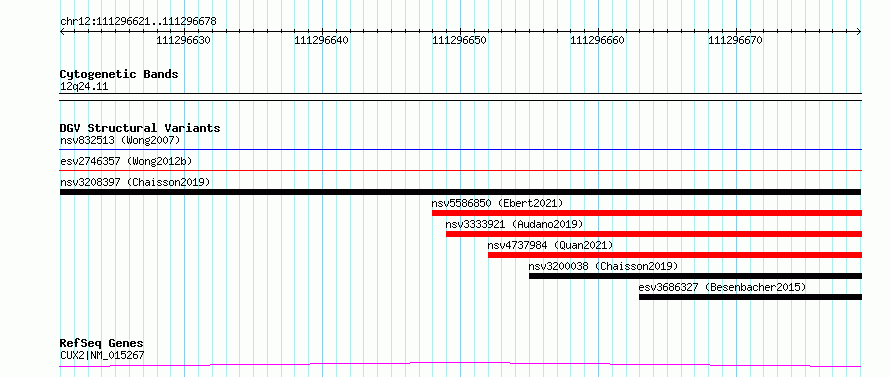Click the black bar under nsv3200038
The width and height of the screenshot is (890, 377).
(695, 276)
